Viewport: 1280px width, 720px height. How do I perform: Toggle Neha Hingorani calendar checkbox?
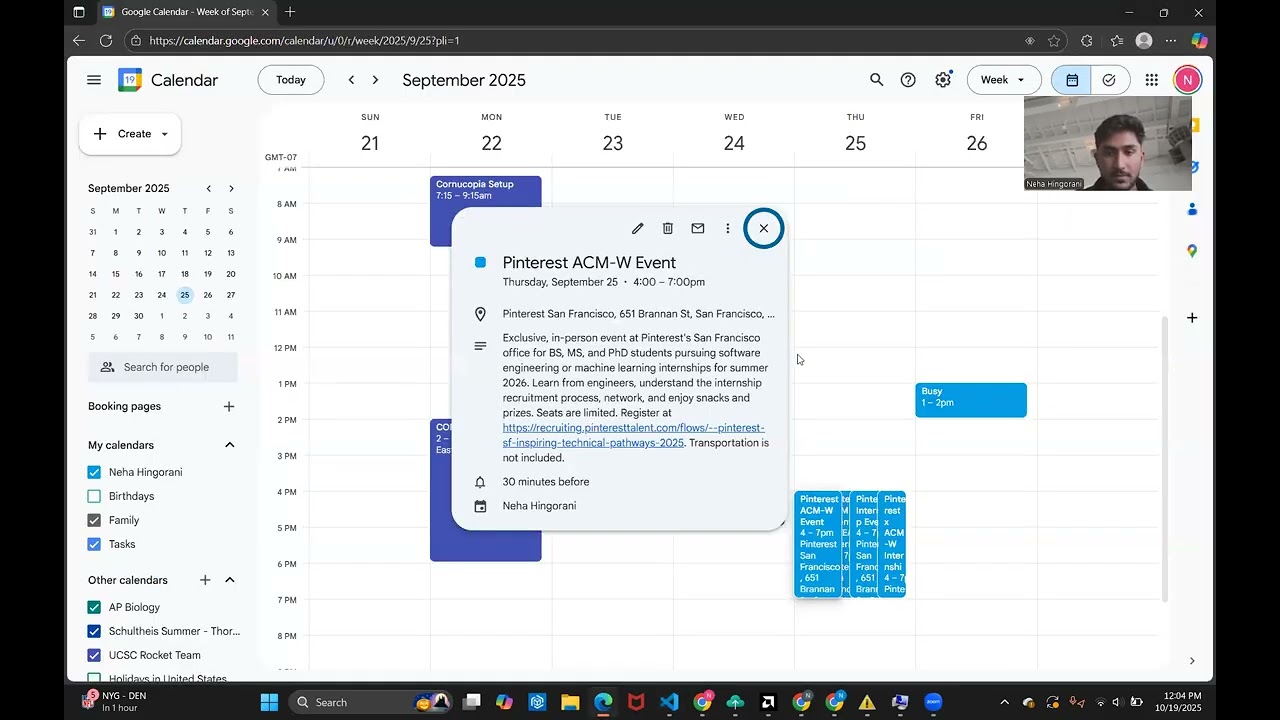pos(94,472)
